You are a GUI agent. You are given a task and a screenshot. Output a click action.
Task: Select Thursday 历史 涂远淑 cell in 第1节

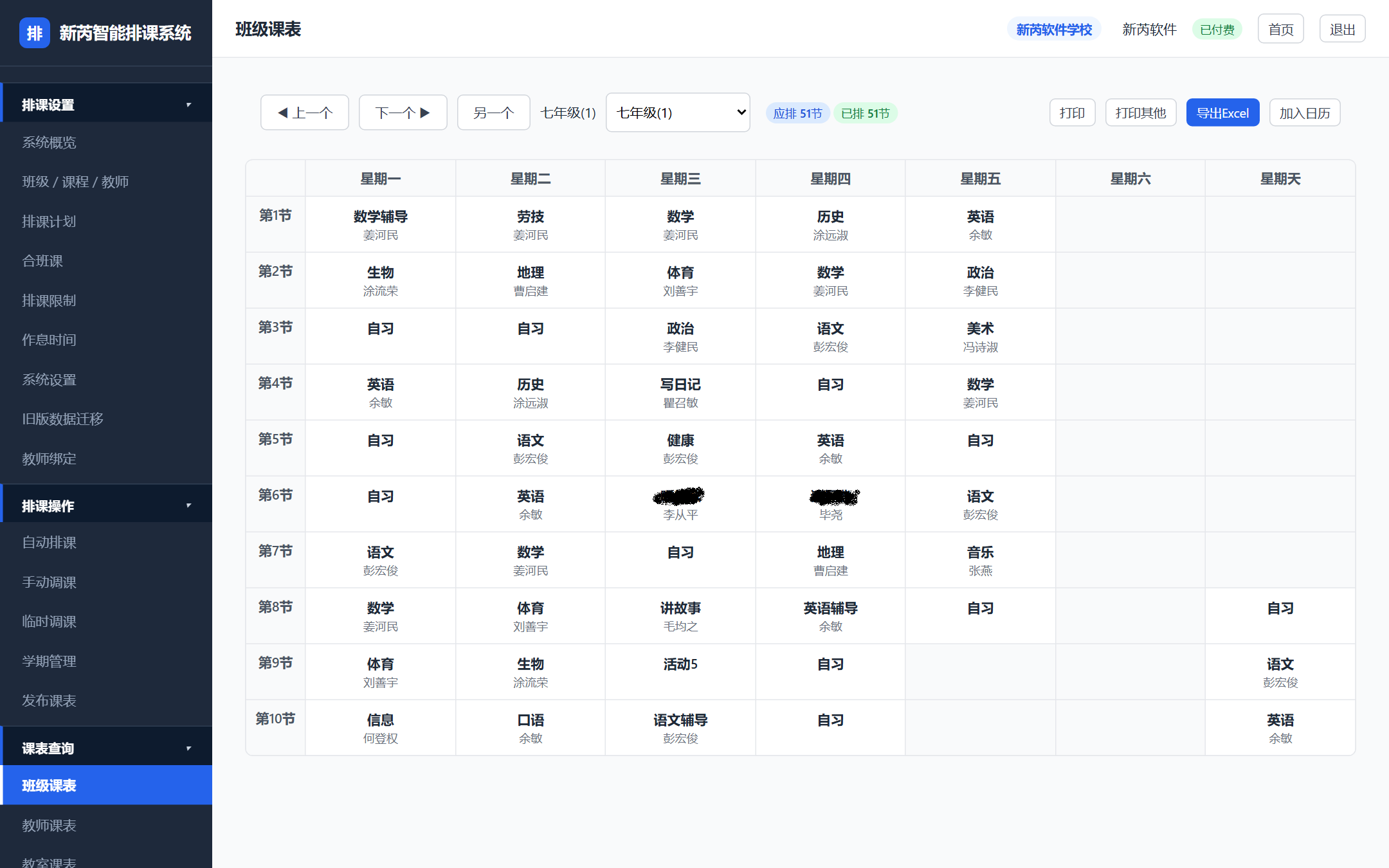831,224
